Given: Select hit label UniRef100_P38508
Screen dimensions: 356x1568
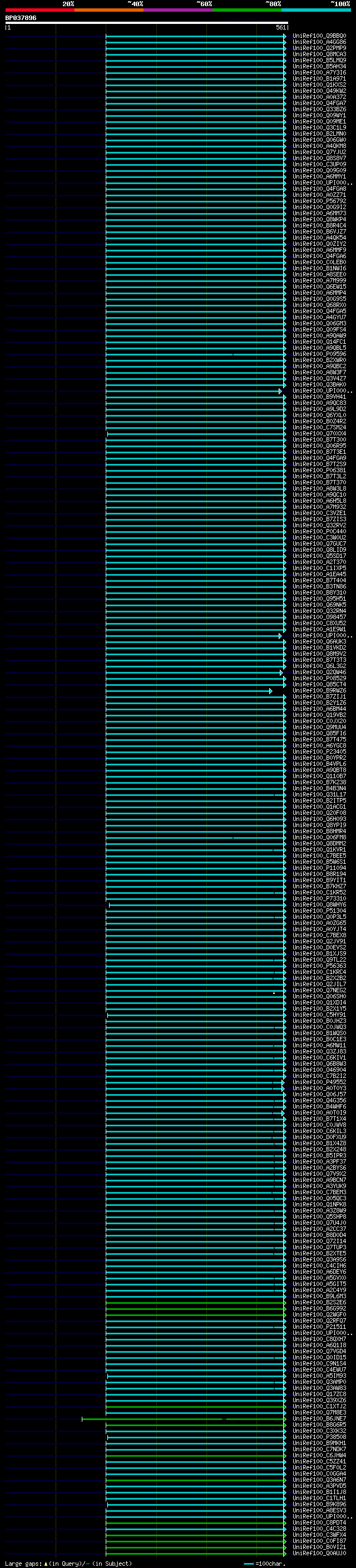Looking at the screenshot, I should (319, 1437).
